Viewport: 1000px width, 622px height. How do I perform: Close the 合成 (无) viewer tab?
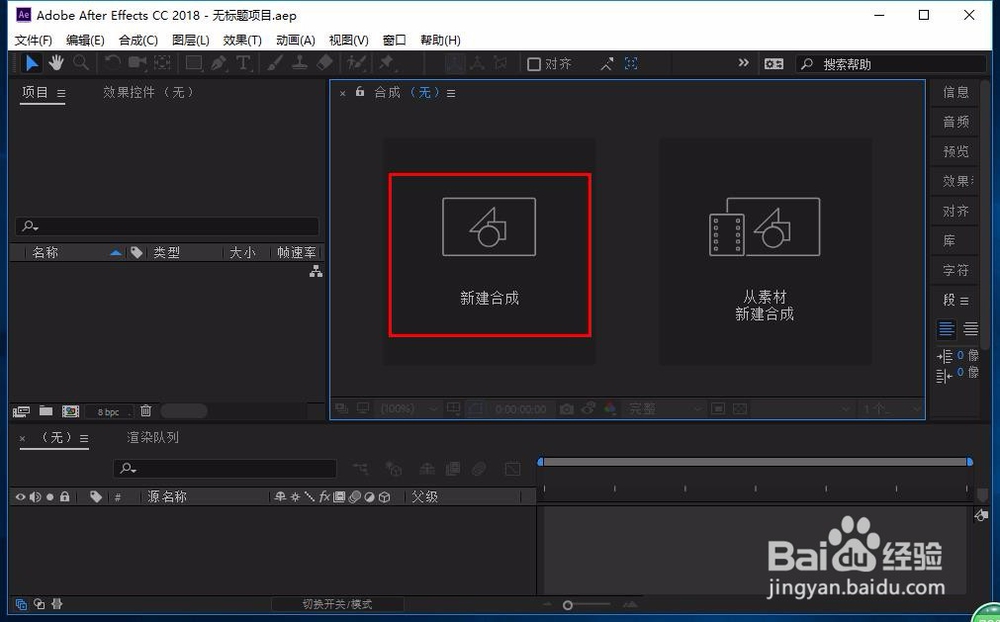[x=342, y=93]
